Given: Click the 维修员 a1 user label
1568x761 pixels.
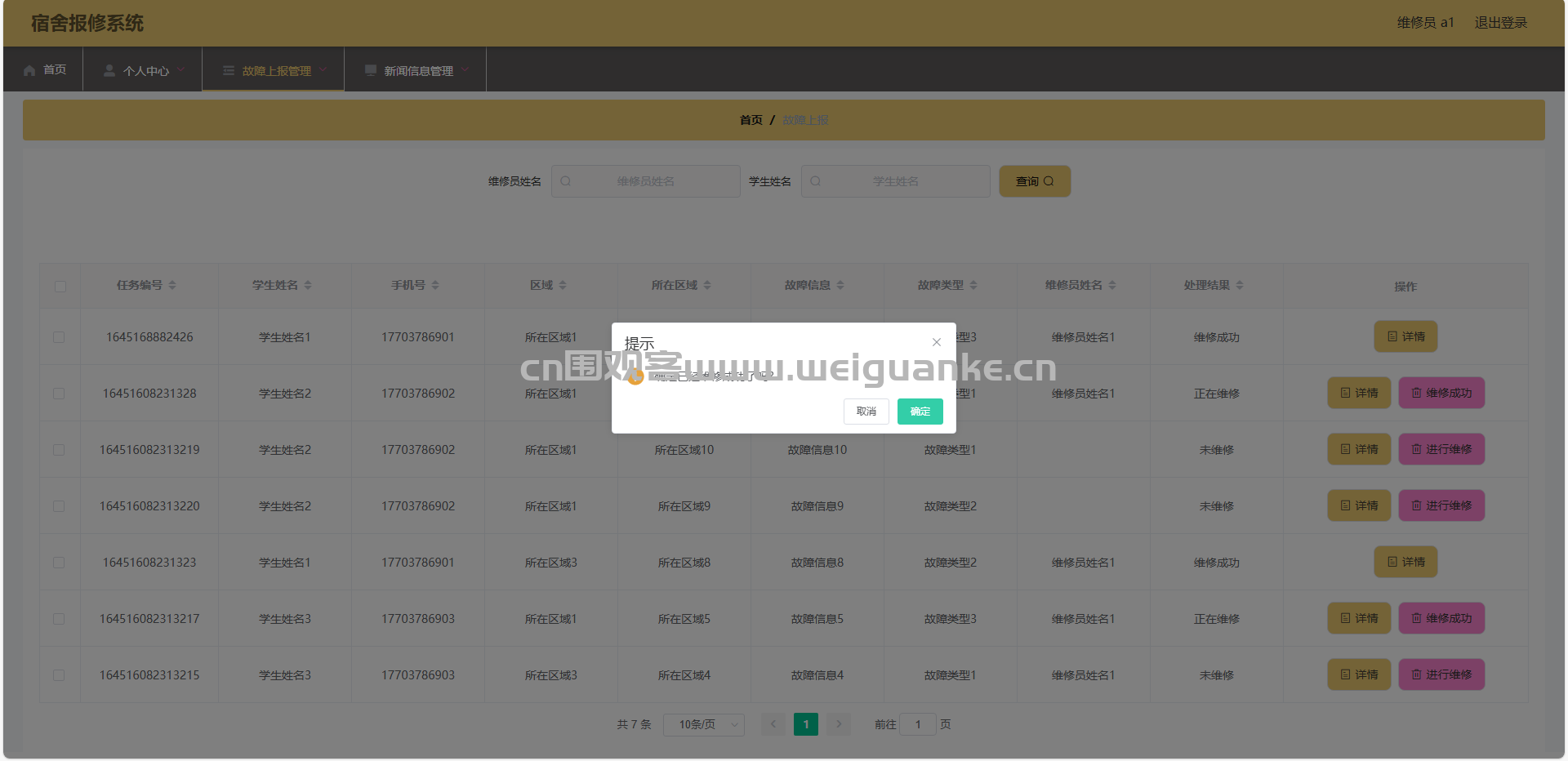Looking at the screenshot, I should tap(1425, 23).
